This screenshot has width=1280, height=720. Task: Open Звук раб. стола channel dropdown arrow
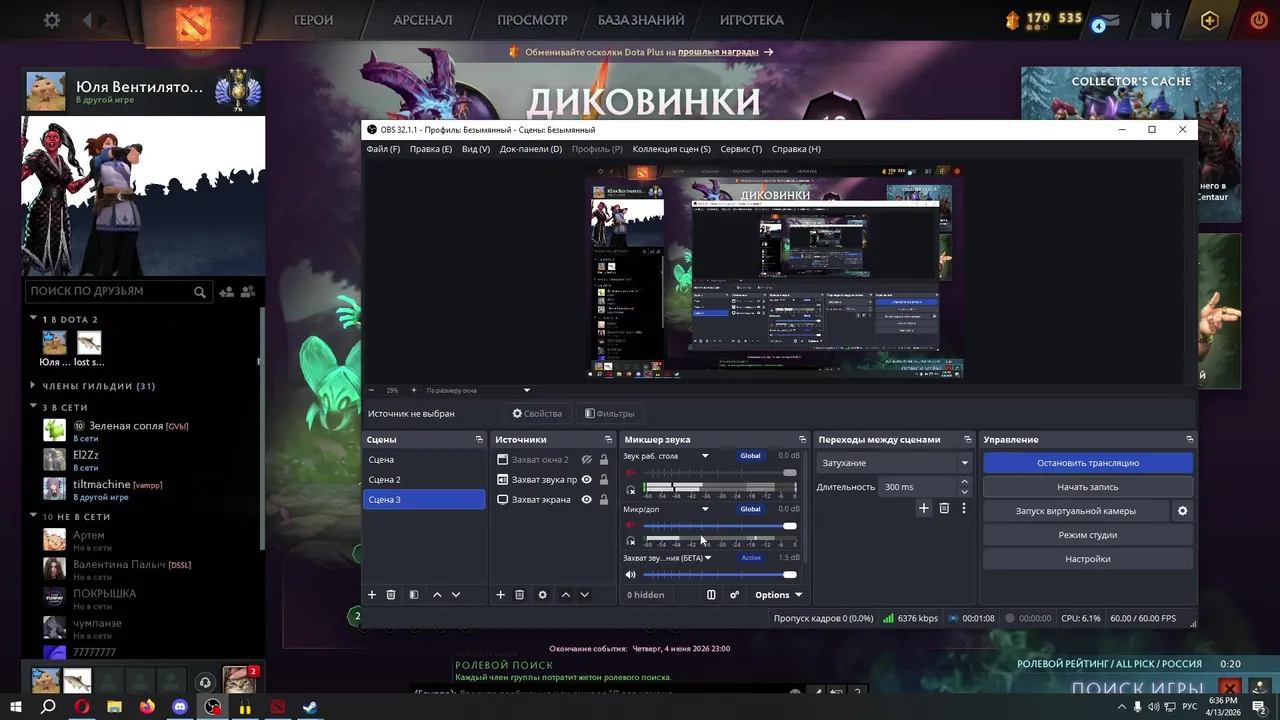[x=705, y=456]
